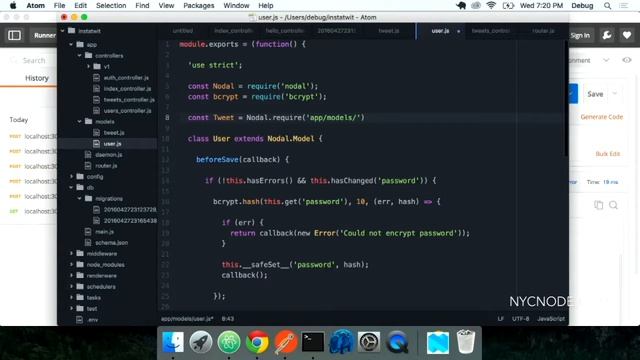The height and width of the screenshot is (360, 640).
Task: Expand the renderware folder
Action: pos(71,276)
